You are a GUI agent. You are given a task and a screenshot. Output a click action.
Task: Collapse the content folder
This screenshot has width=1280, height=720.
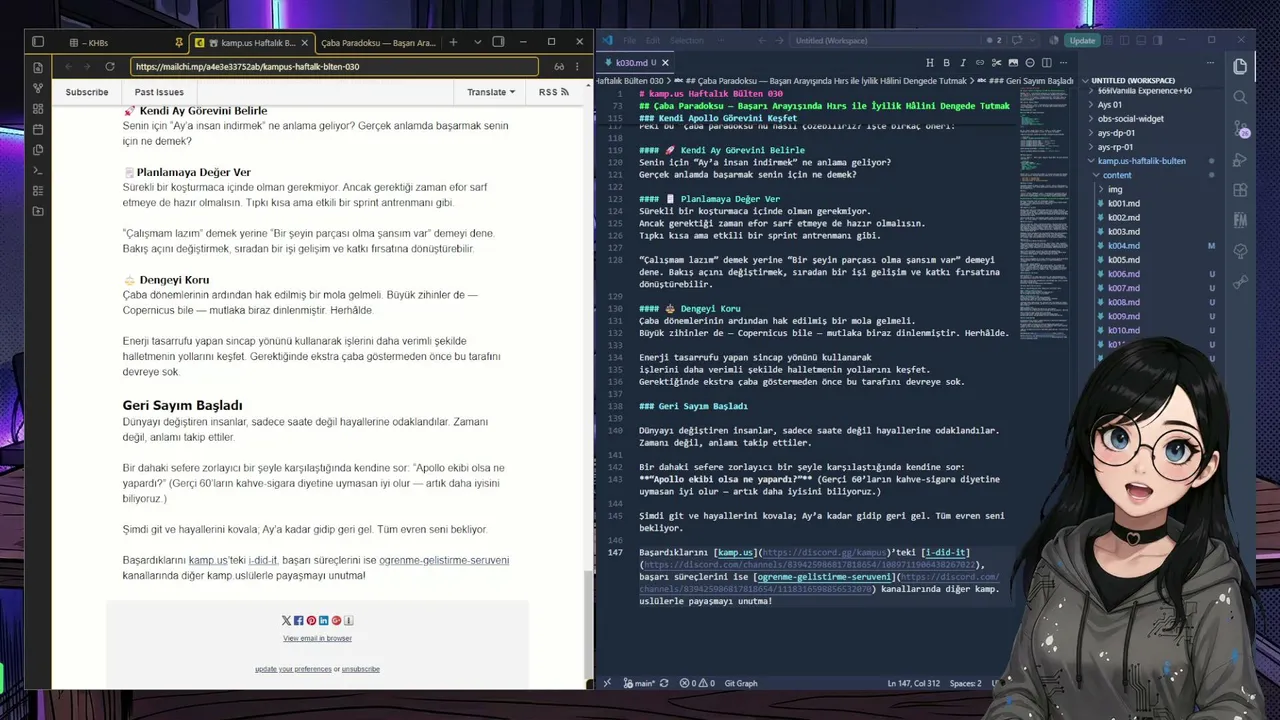pos(1117,175)
